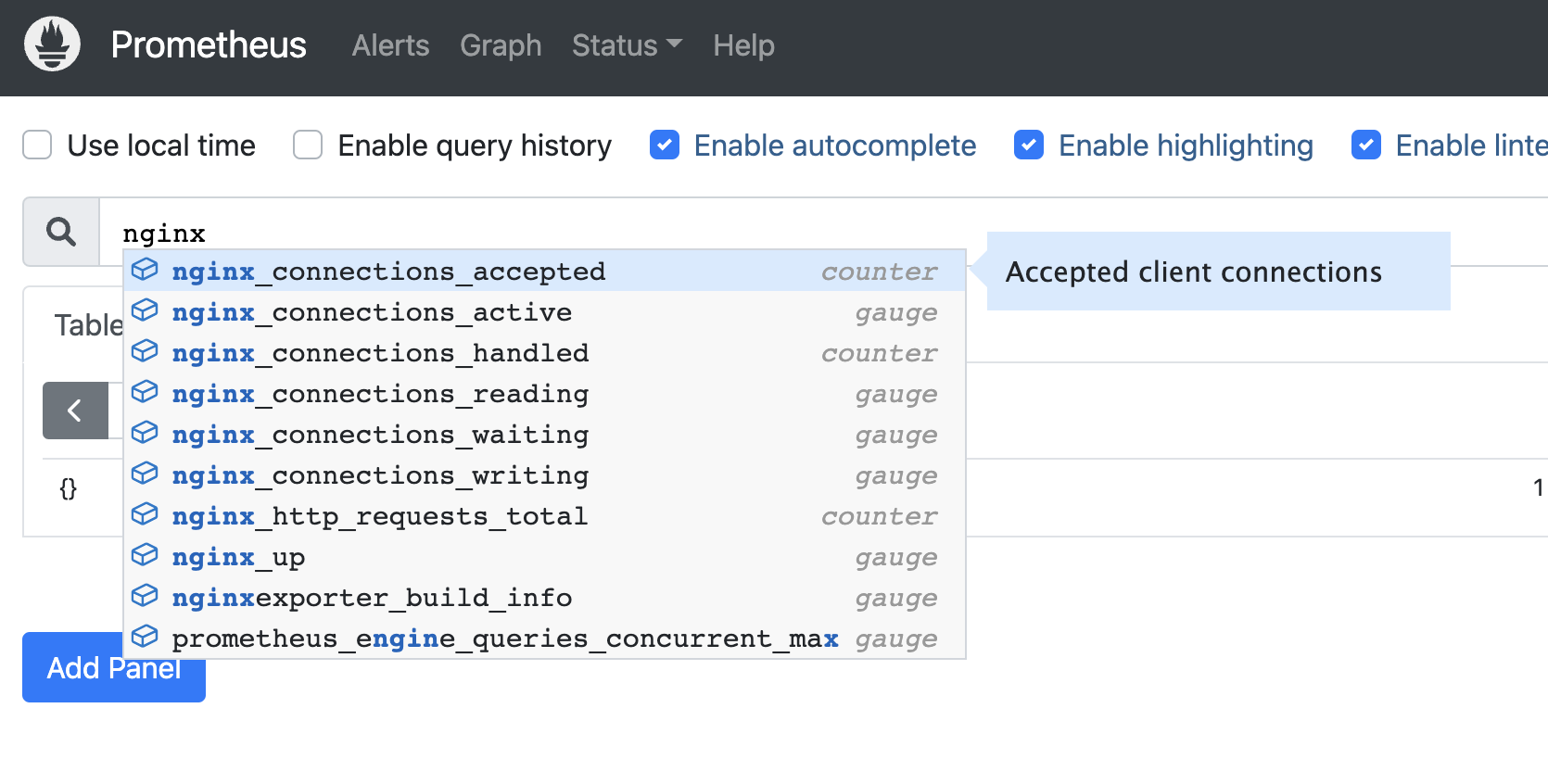Click counter type label for nginx_http_requests_total
Viewport: 1548px width, 784px height.
879,515
